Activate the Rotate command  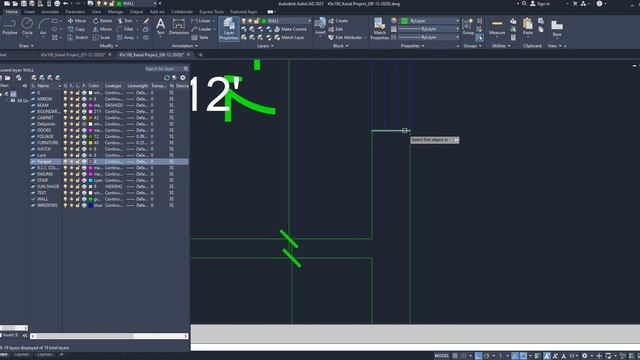(102, 21)
